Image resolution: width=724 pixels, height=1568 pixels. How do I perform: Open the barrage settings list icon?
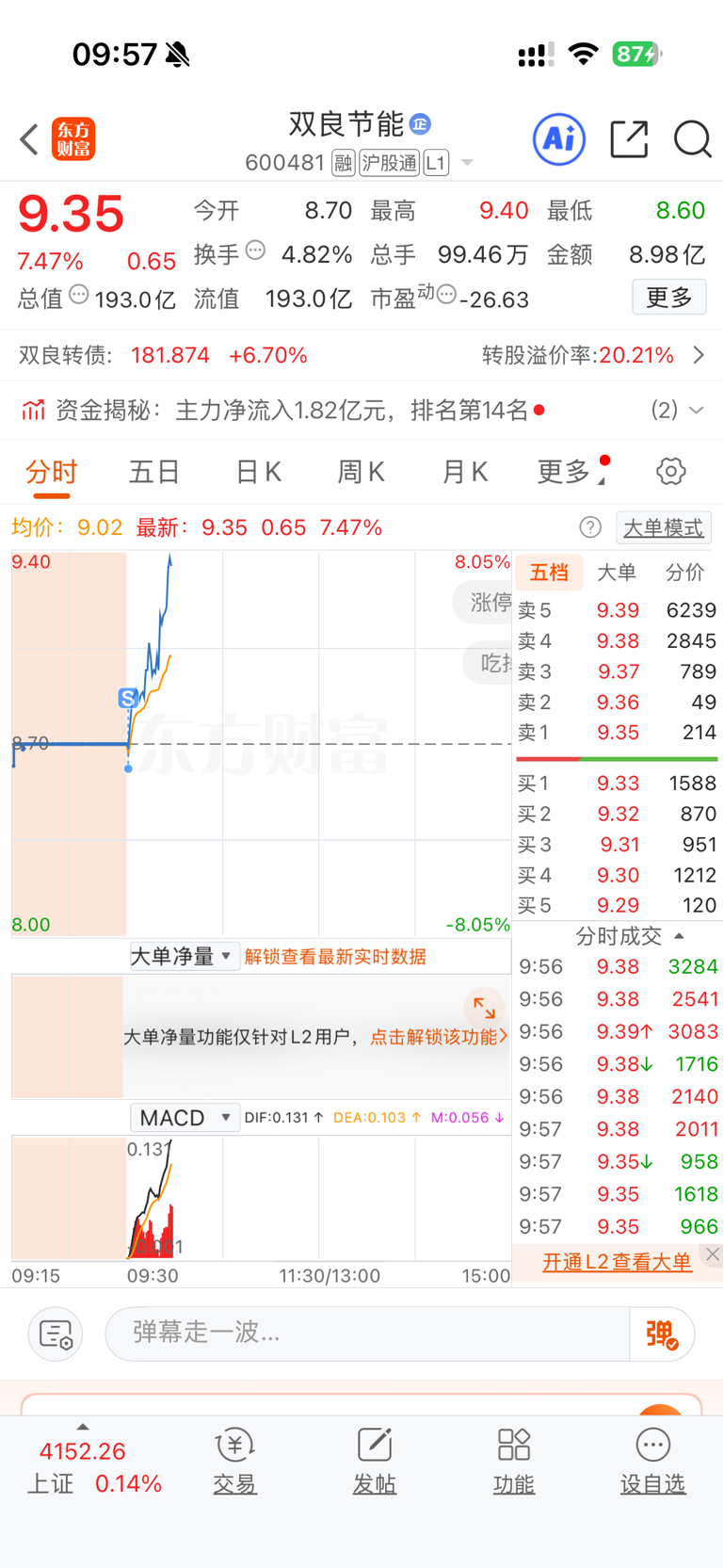pos(56,1334)
